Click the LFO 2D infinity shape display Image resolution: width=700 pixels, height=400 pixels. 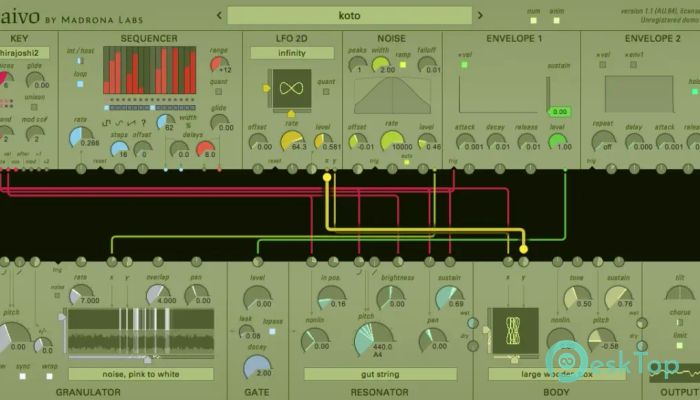292,88
